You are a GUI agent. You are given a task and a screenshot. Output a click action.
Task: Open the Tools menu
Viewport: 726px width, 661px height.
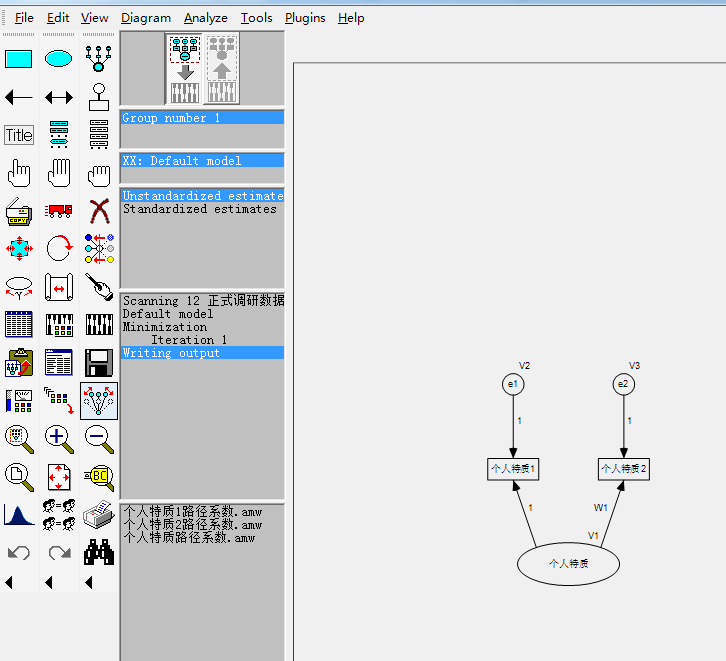256,18
